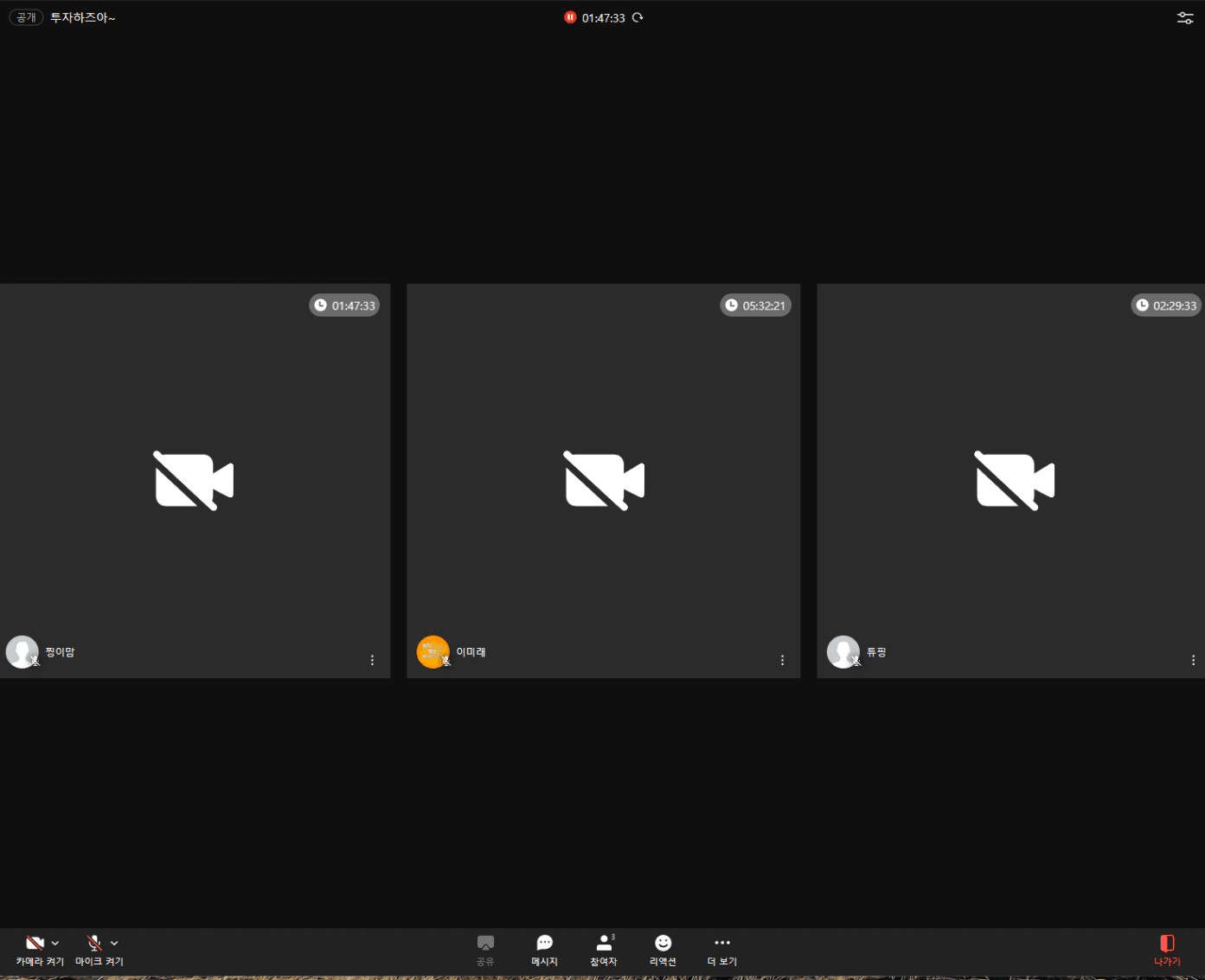Open the settings sliders icon
Image resolution: width=1205 pixels, height=980 pixels.
click(1185, 17)
